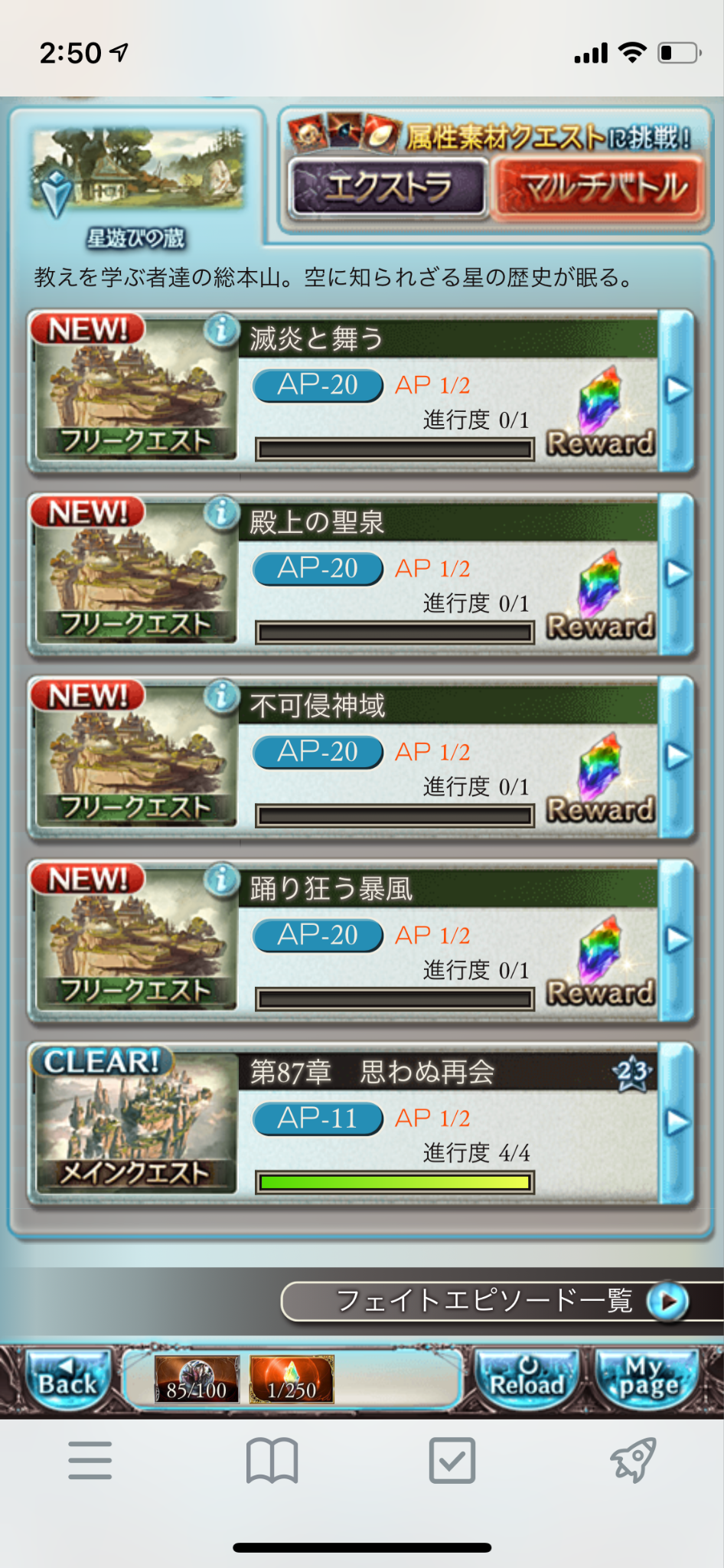Tap info icon on 滅炎と舞う quest
724x1568 pixels.
click(x=221, y=331)
